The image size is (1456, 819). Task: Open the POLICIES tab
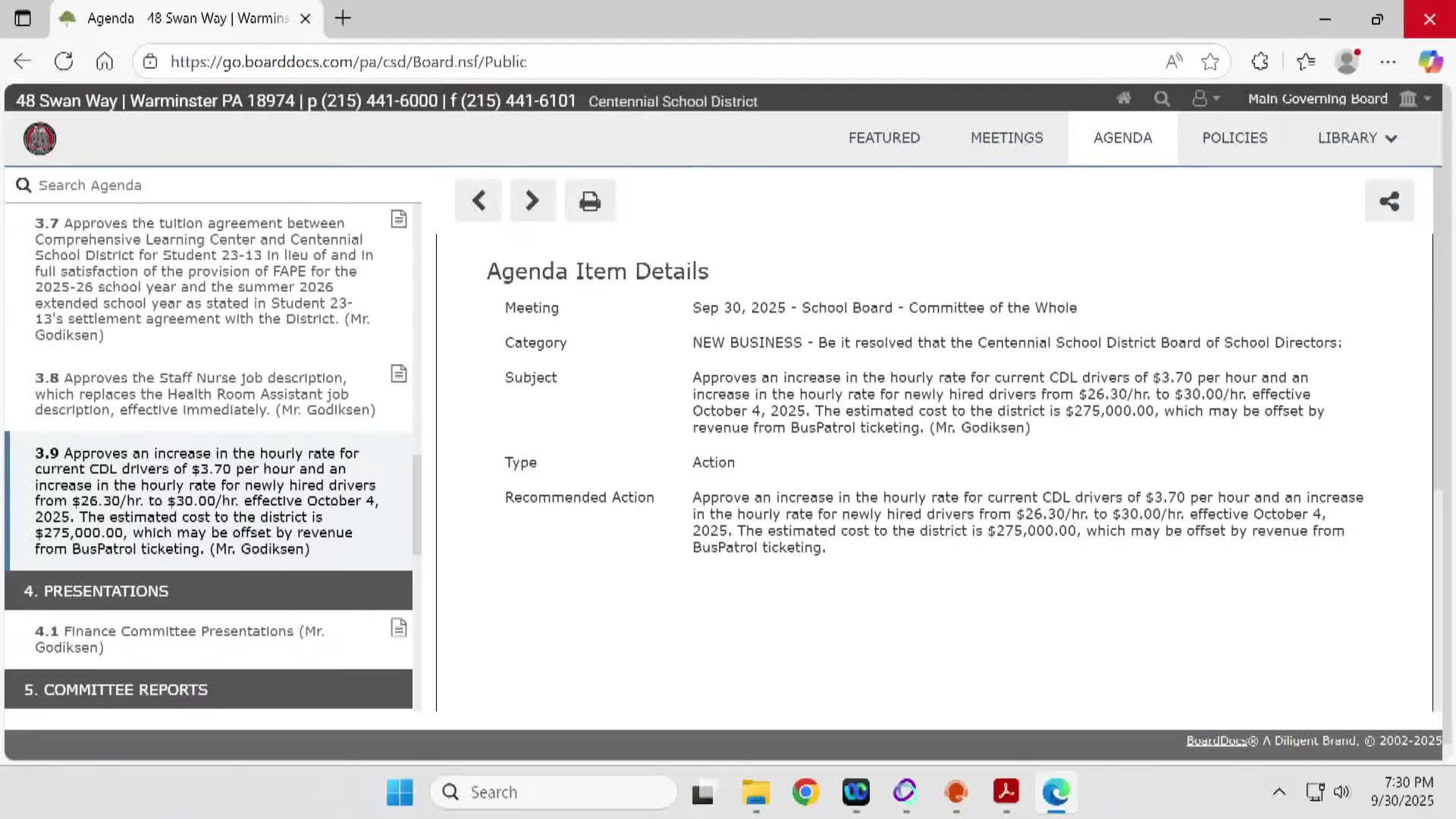click(1234, 138)
